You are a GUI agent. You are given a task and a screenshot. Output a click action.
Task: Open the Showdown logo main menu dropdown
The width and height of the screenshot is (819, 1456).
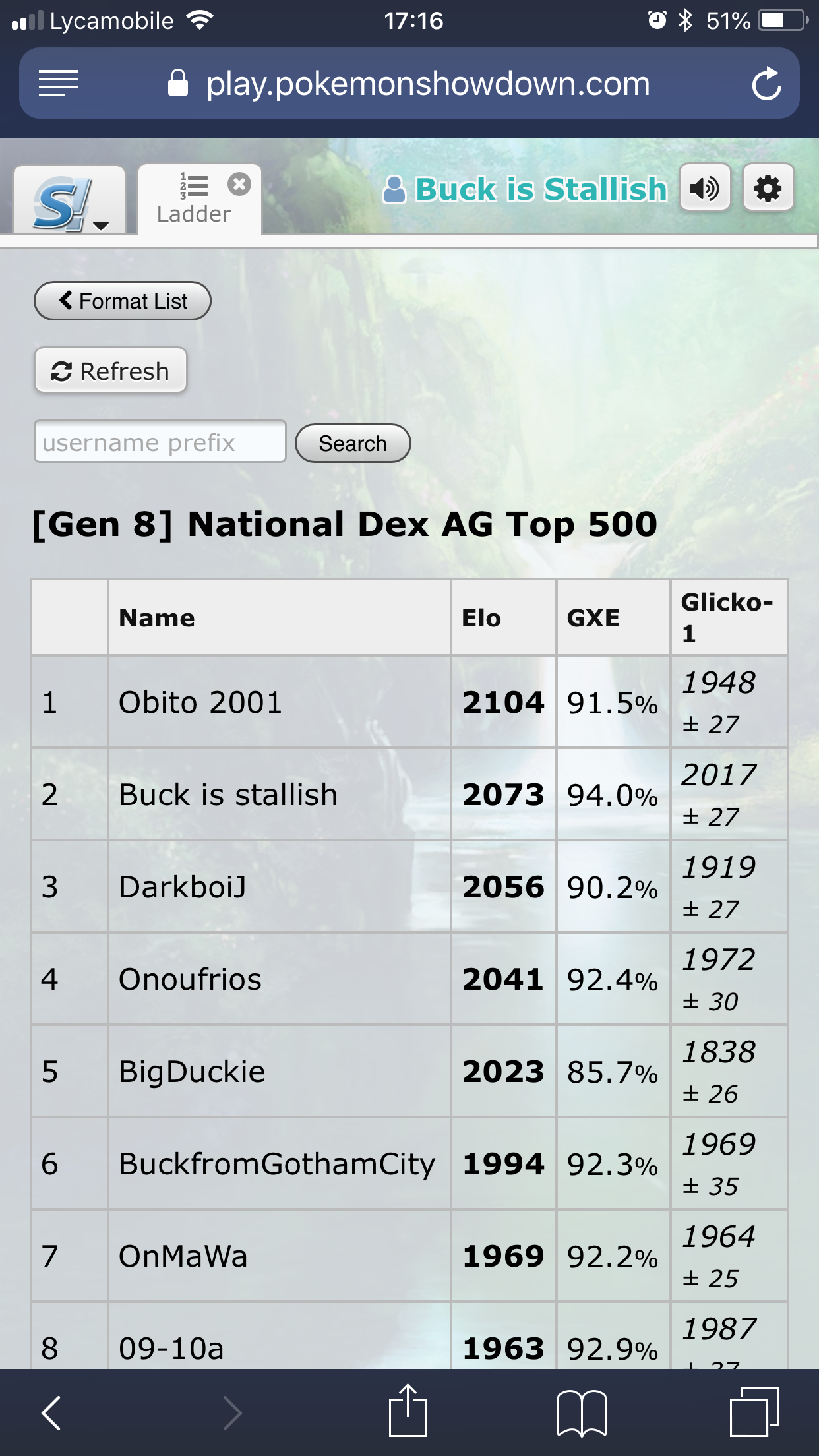(x=69, y=200)
